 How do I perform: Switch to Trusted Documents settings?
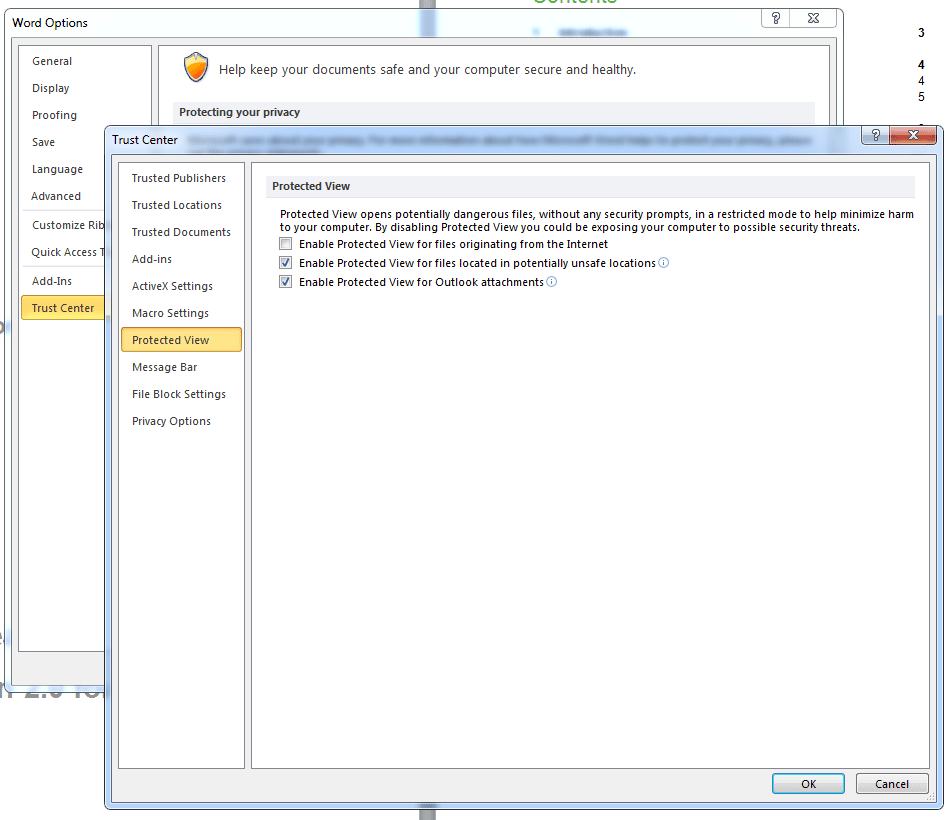coord(181,232)
